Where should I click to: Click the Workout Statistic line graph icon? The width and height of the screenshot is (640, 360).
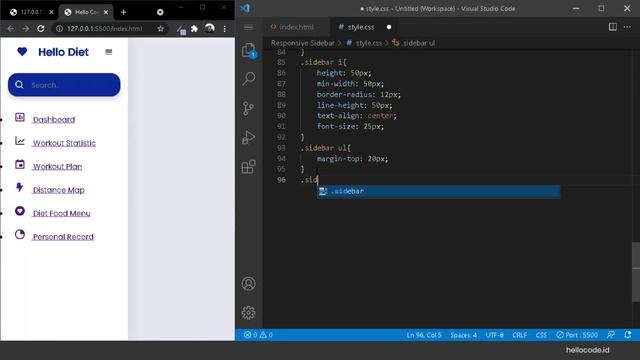(20, 141)
